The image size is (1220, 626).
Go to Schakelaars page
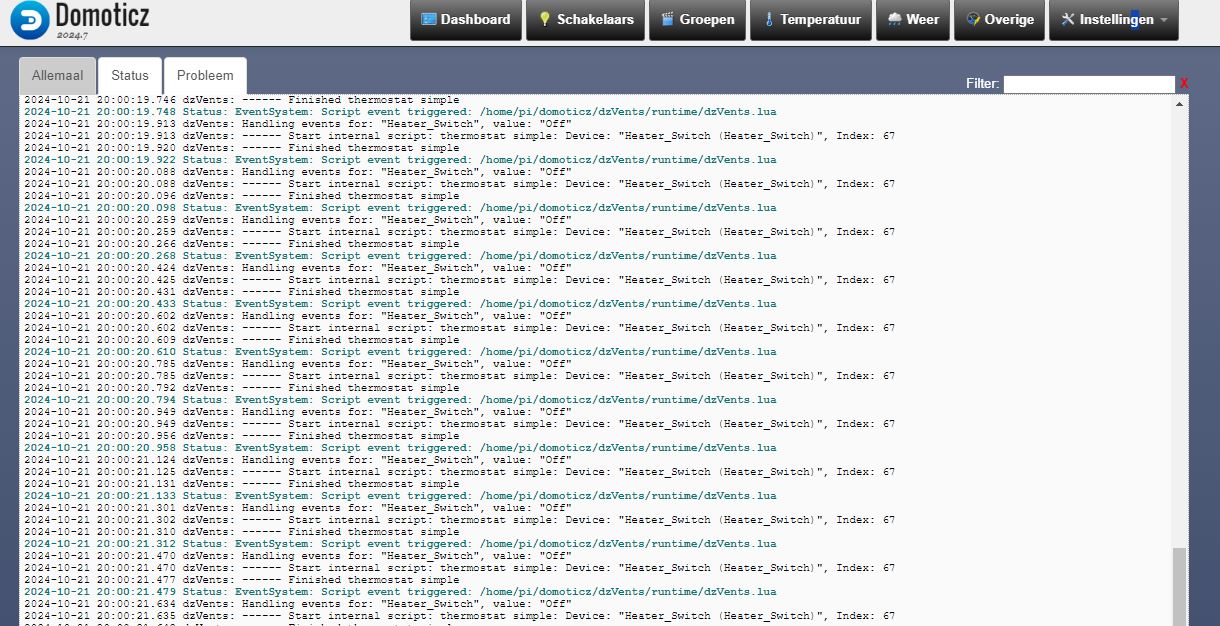pos(585,20)
